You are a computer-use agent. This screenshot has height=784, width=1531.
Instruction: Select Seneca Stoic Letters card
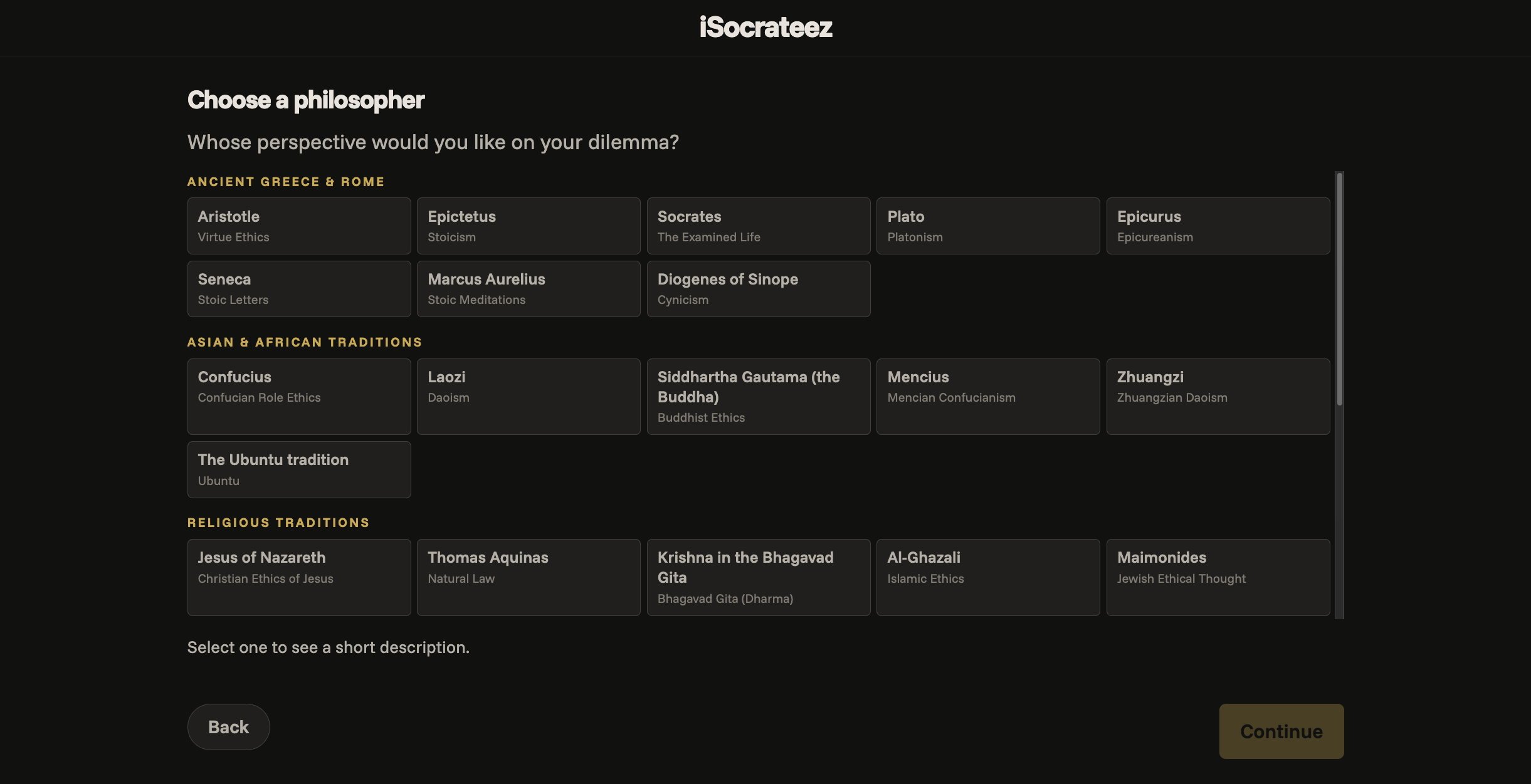pyautogui.click(x=299, y=289)
